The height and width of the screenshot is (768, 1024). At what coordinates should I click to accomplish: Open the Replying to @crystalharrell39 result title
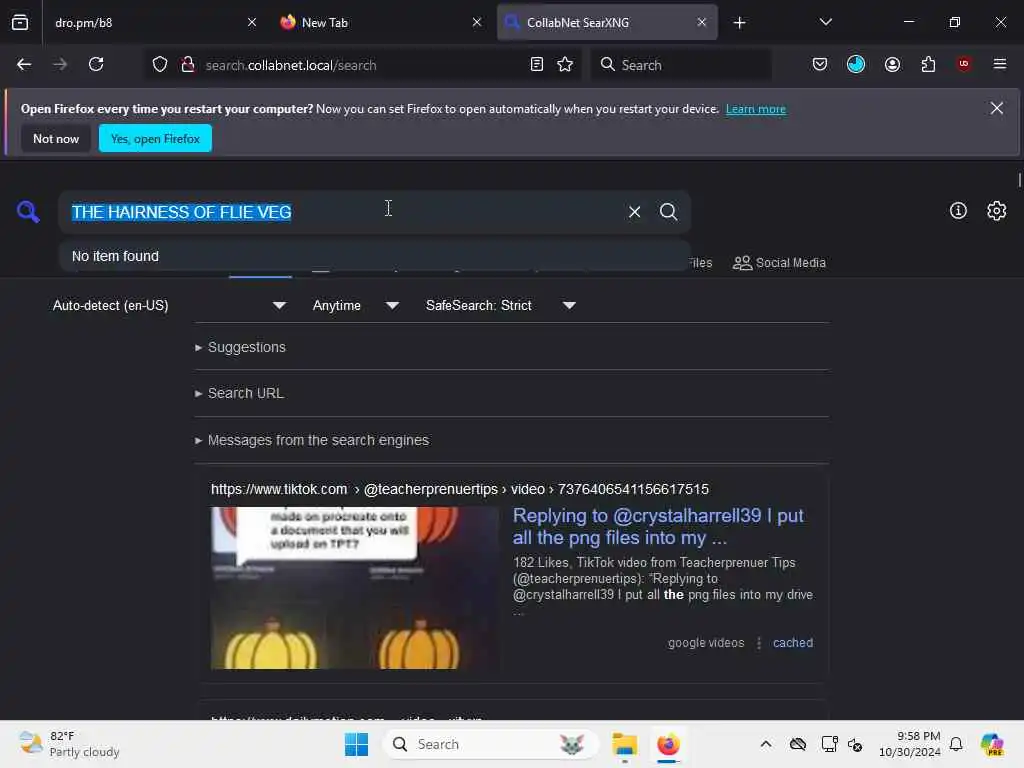pyautogui.click(x=658, y=526)
